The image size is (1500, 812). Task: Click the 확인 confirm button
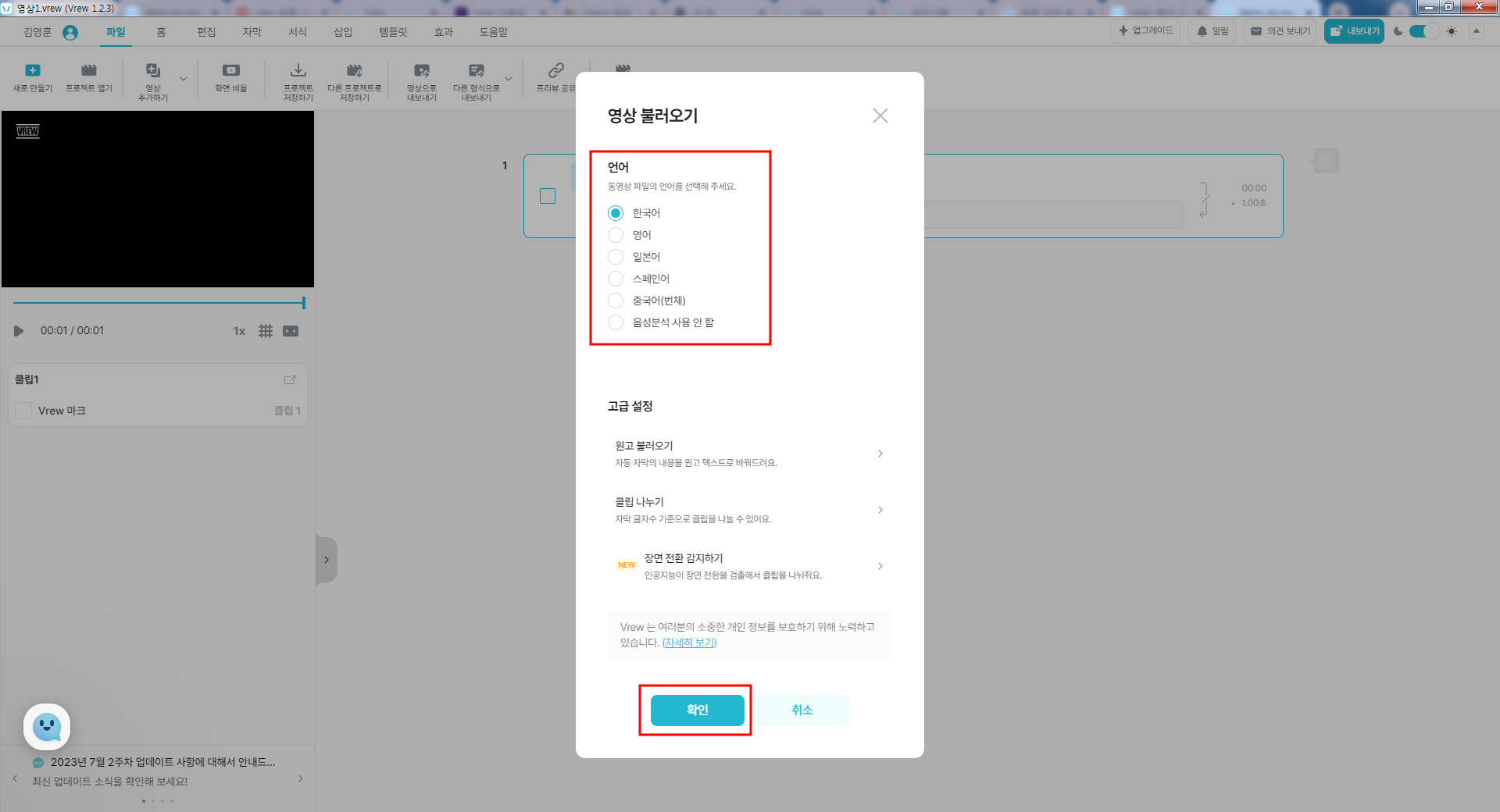pos(696,710)
